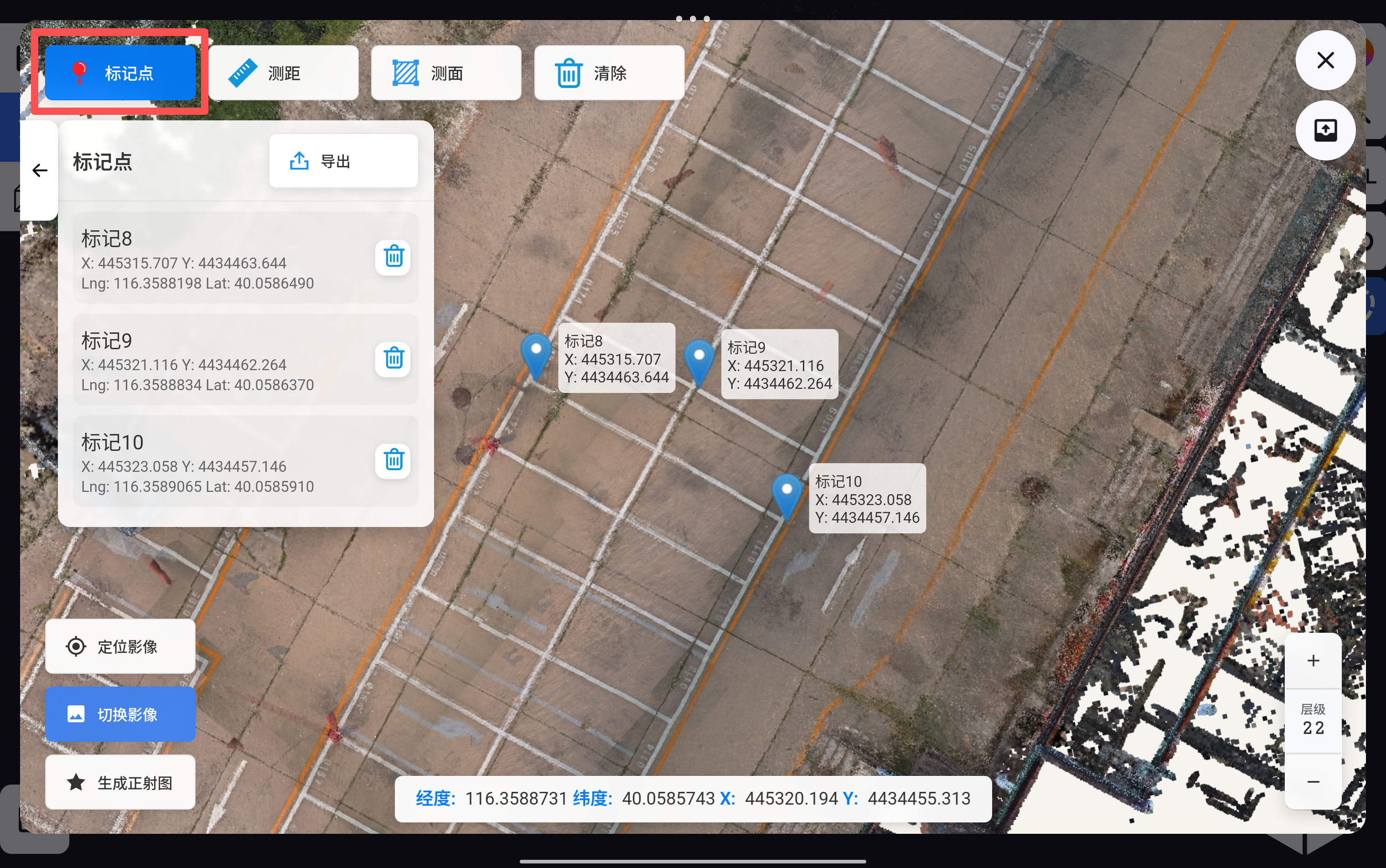Image resolution: width=1386 pixels, height=868 pixels.
Task: Export marker points with 导出
Action: click(x=343, y=161)
